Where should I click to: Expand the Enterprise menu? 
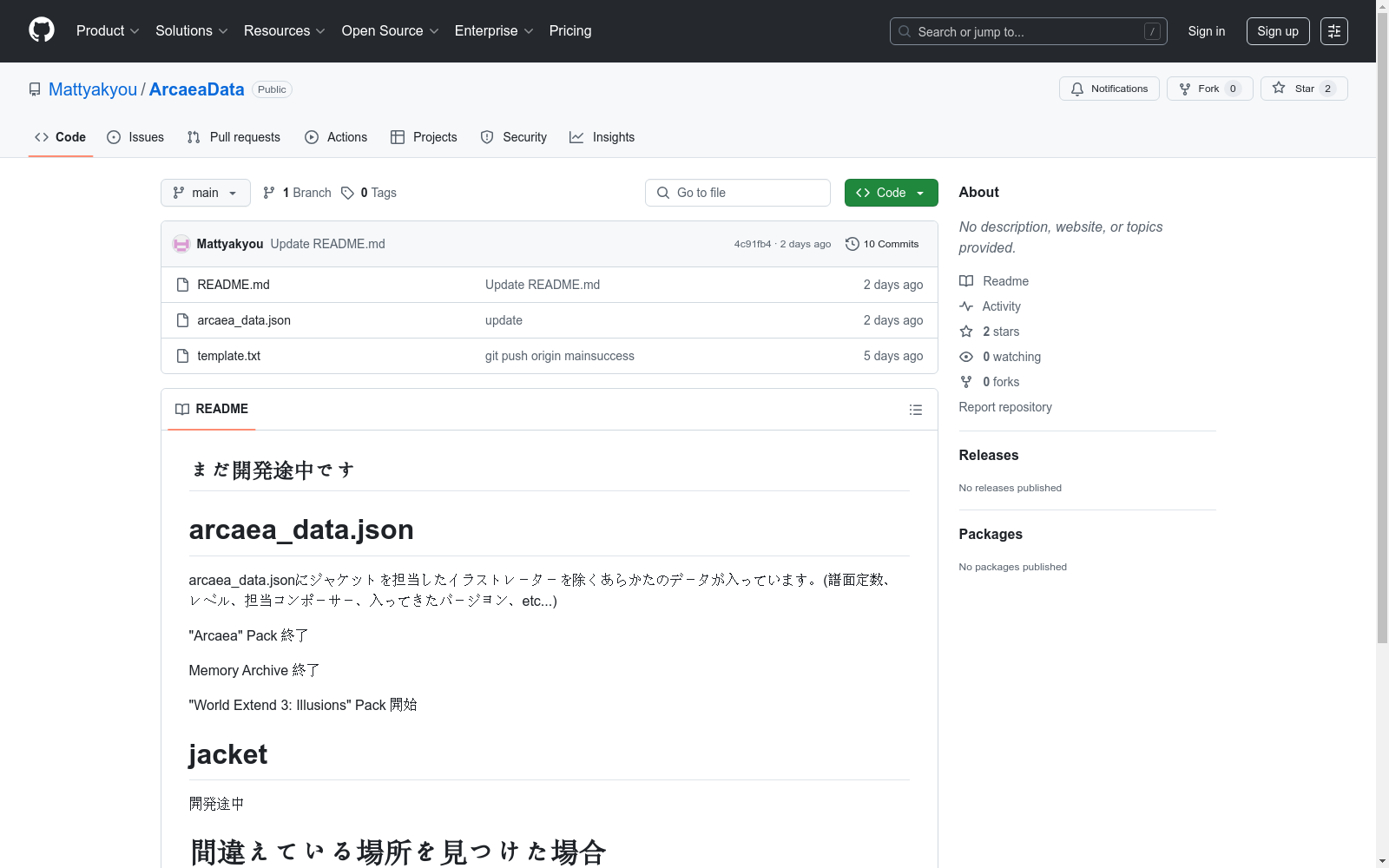coord(493,31)
